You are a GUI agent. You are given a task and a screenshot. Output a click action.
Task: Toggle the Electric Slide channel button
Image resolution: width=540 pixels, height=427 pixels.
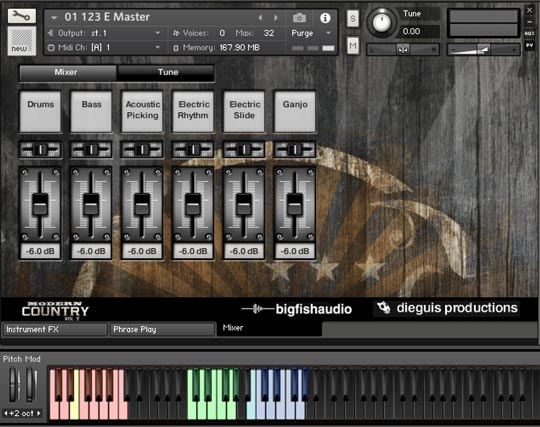(244, 111)
